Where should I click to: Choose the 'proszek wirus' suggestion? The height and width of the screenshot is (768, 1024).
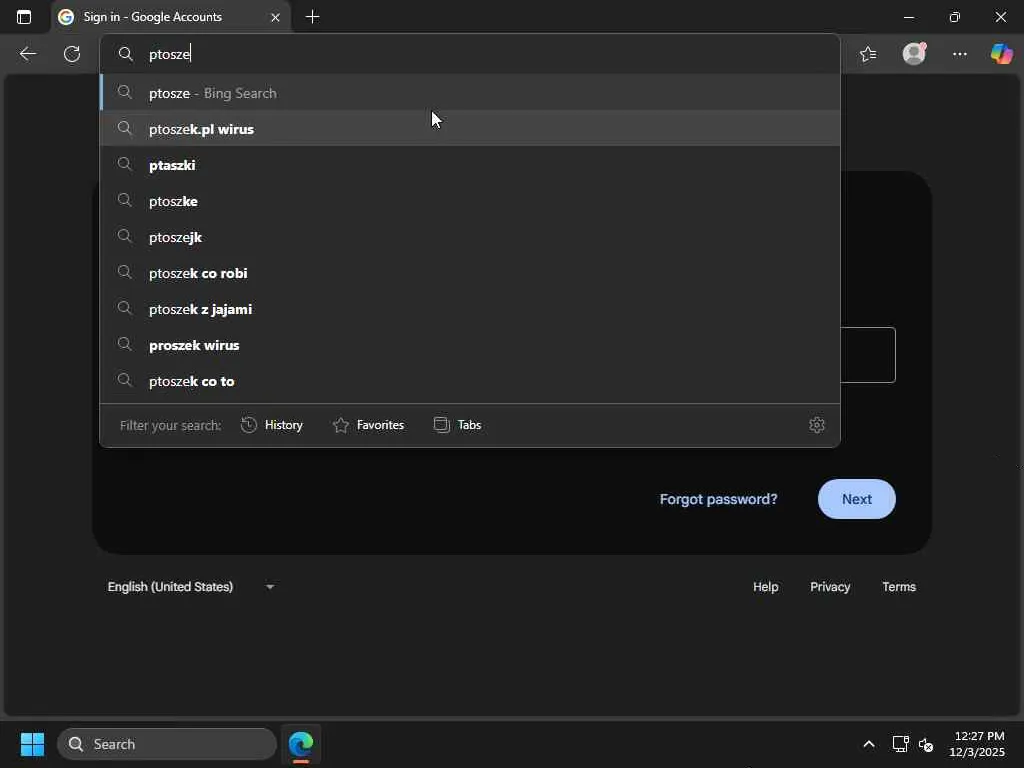pyautogui.click(x=470, y=345)
